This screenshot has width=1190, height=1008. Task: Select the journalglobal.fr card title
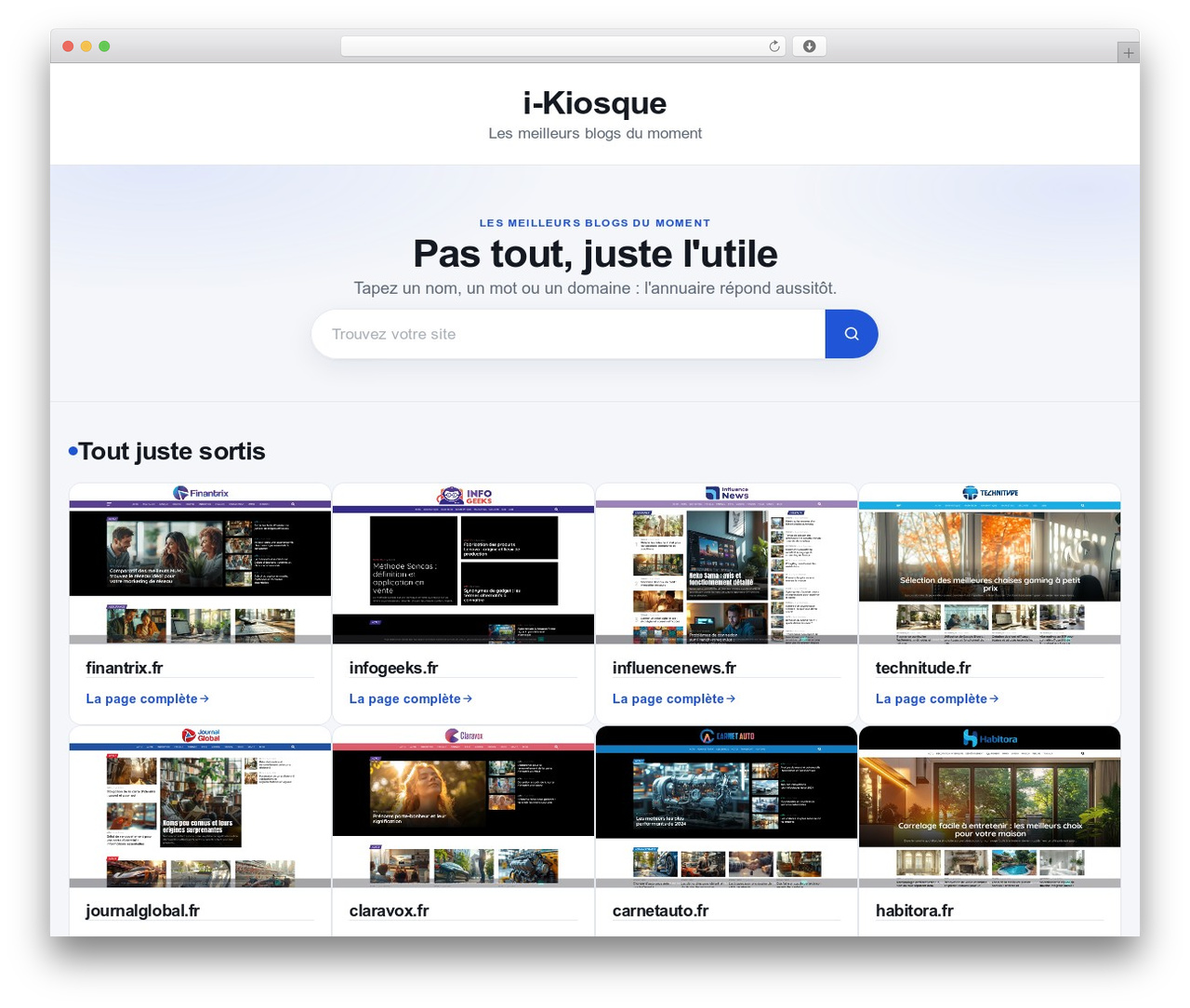(x=142, y=910)
